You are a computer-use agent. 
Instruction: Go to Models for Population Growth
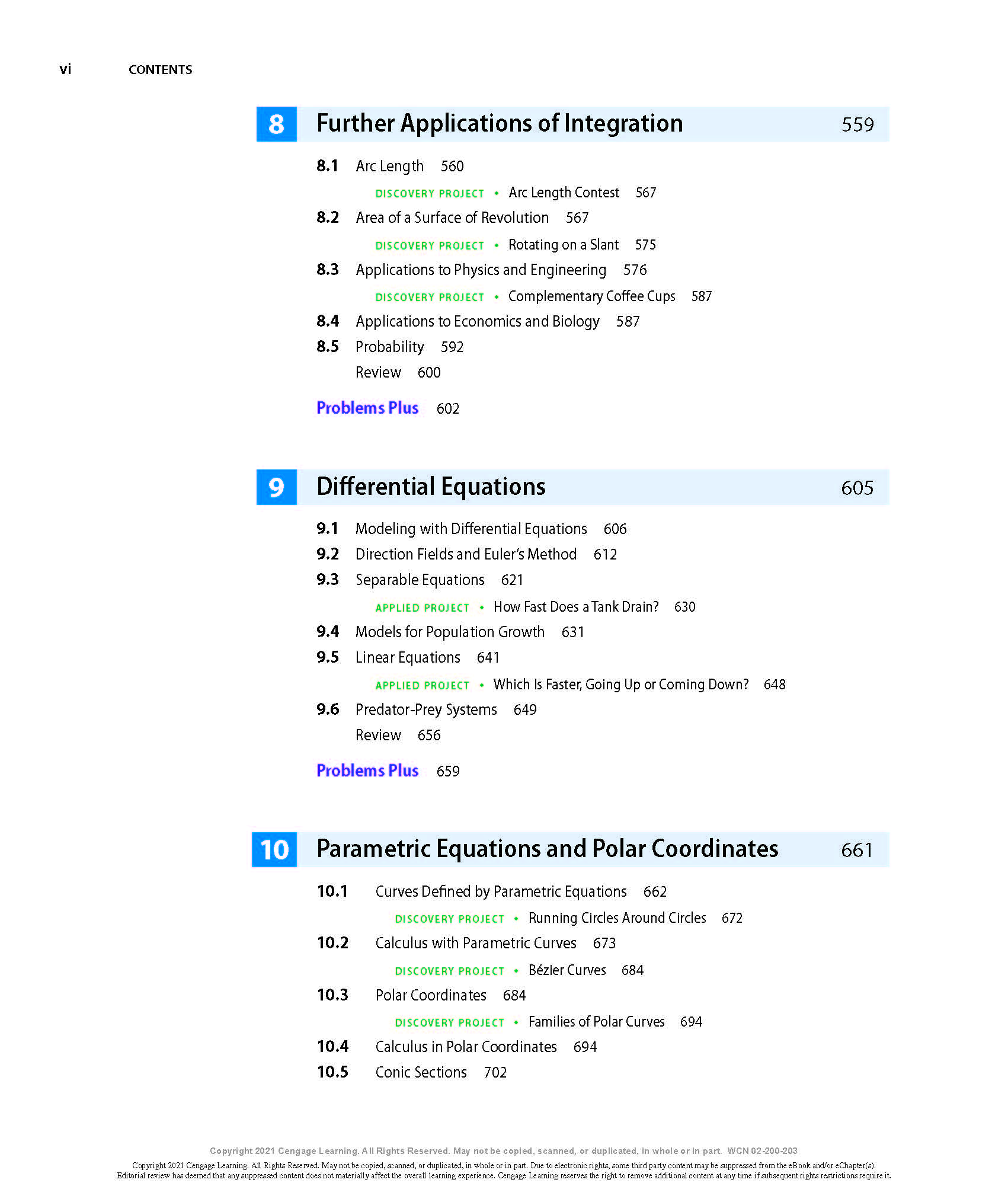[450, 632]
